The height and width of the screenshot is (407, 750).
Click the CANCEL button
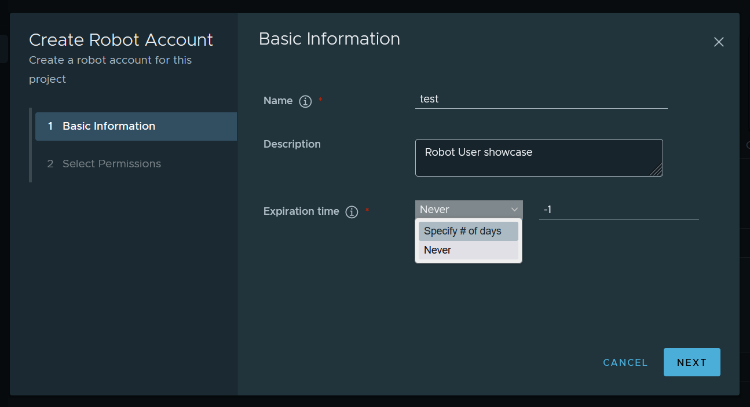[625, 363]
